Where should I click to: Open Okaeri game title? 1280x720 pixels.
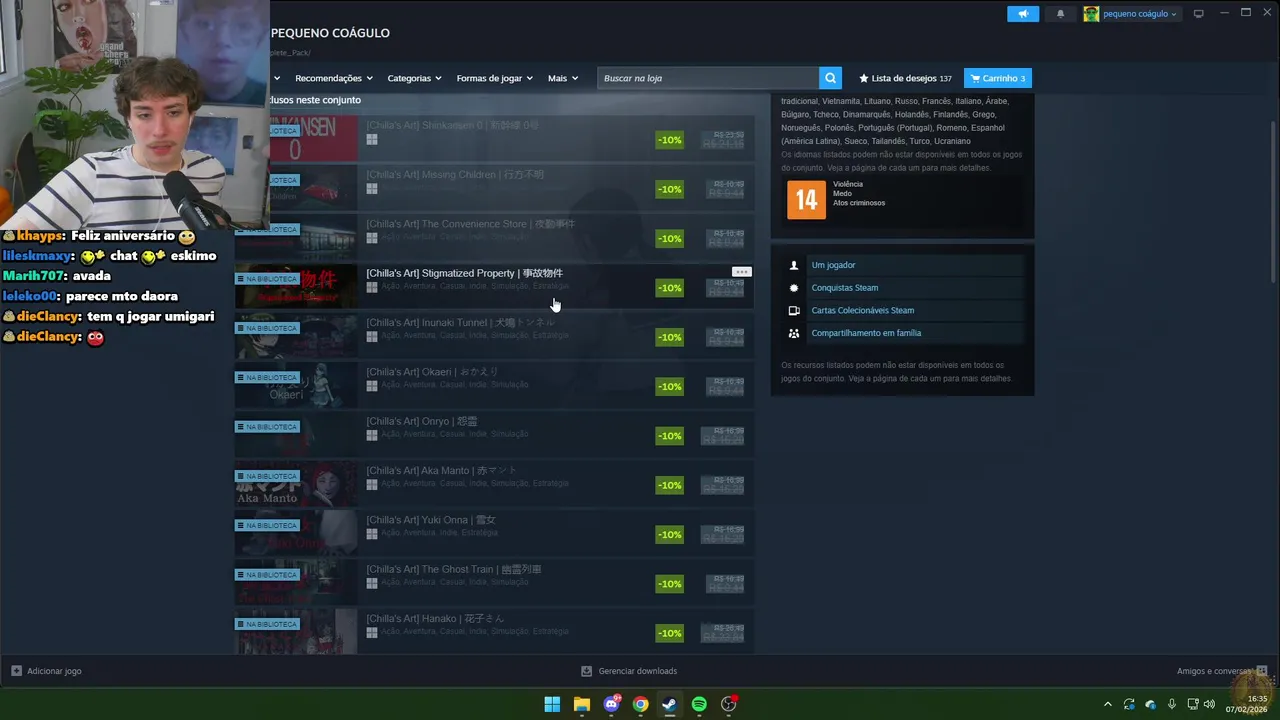[x=432, y=372]
